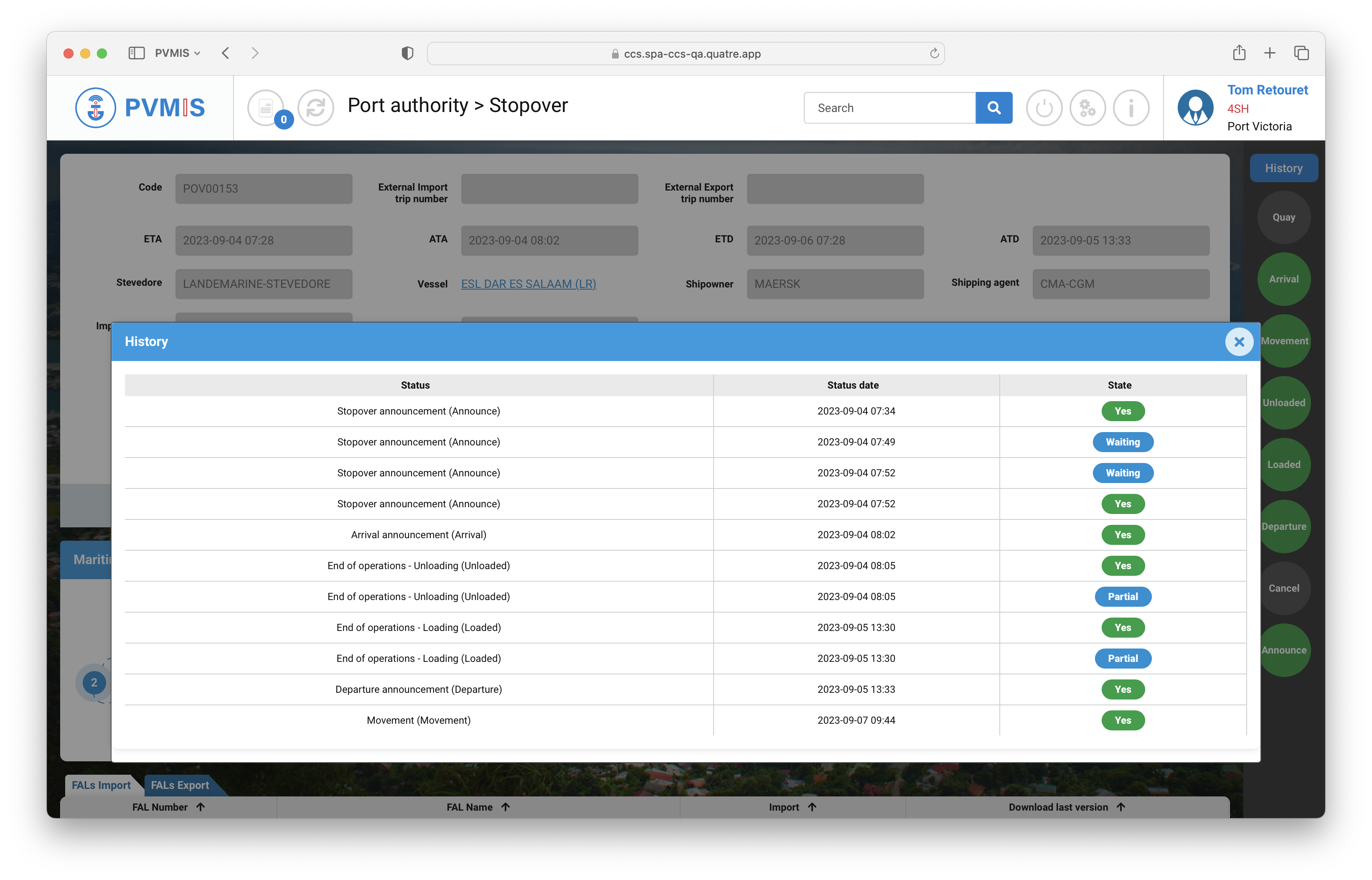
Task: Open the gears settings icon
Action: click(x=1087, y=107)
